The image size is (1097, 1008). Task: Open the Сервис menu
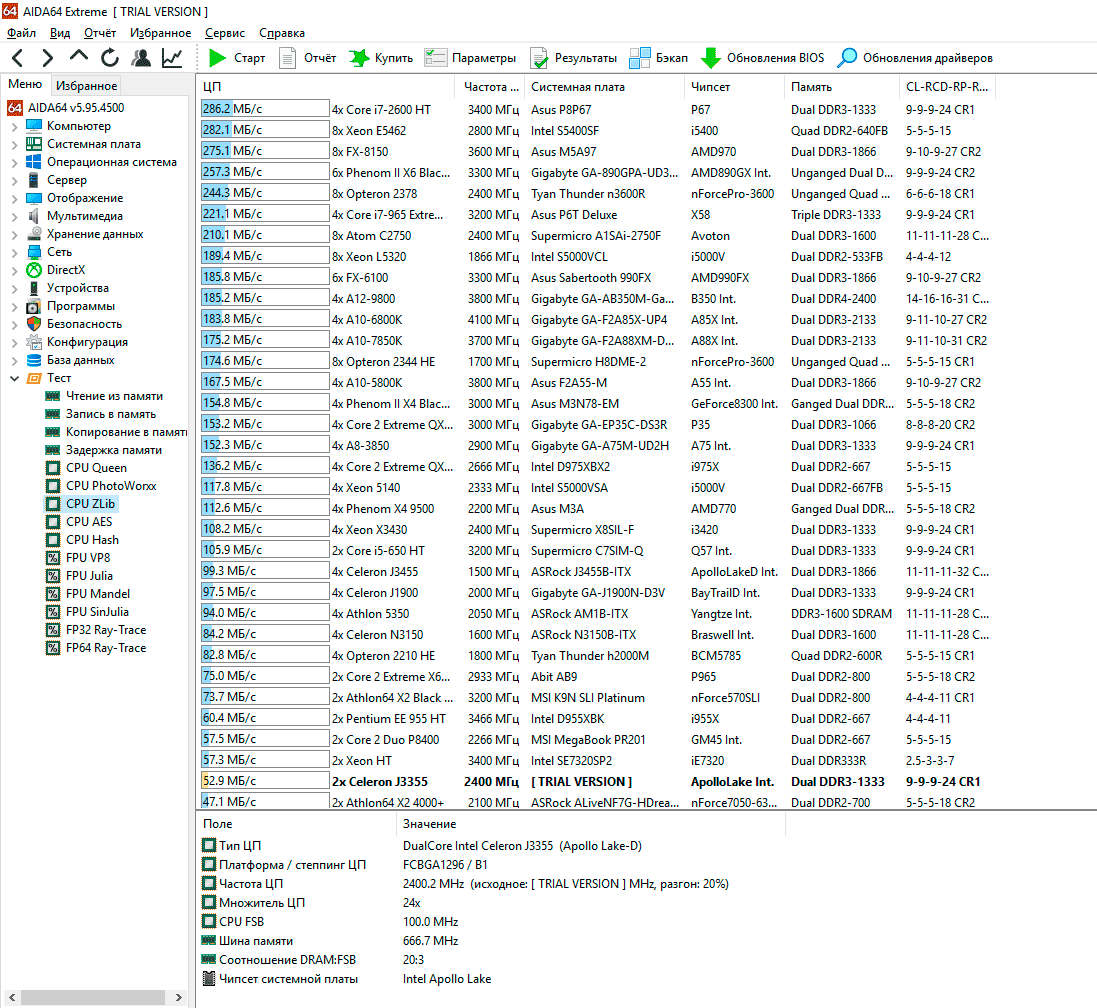pos(224,33)
